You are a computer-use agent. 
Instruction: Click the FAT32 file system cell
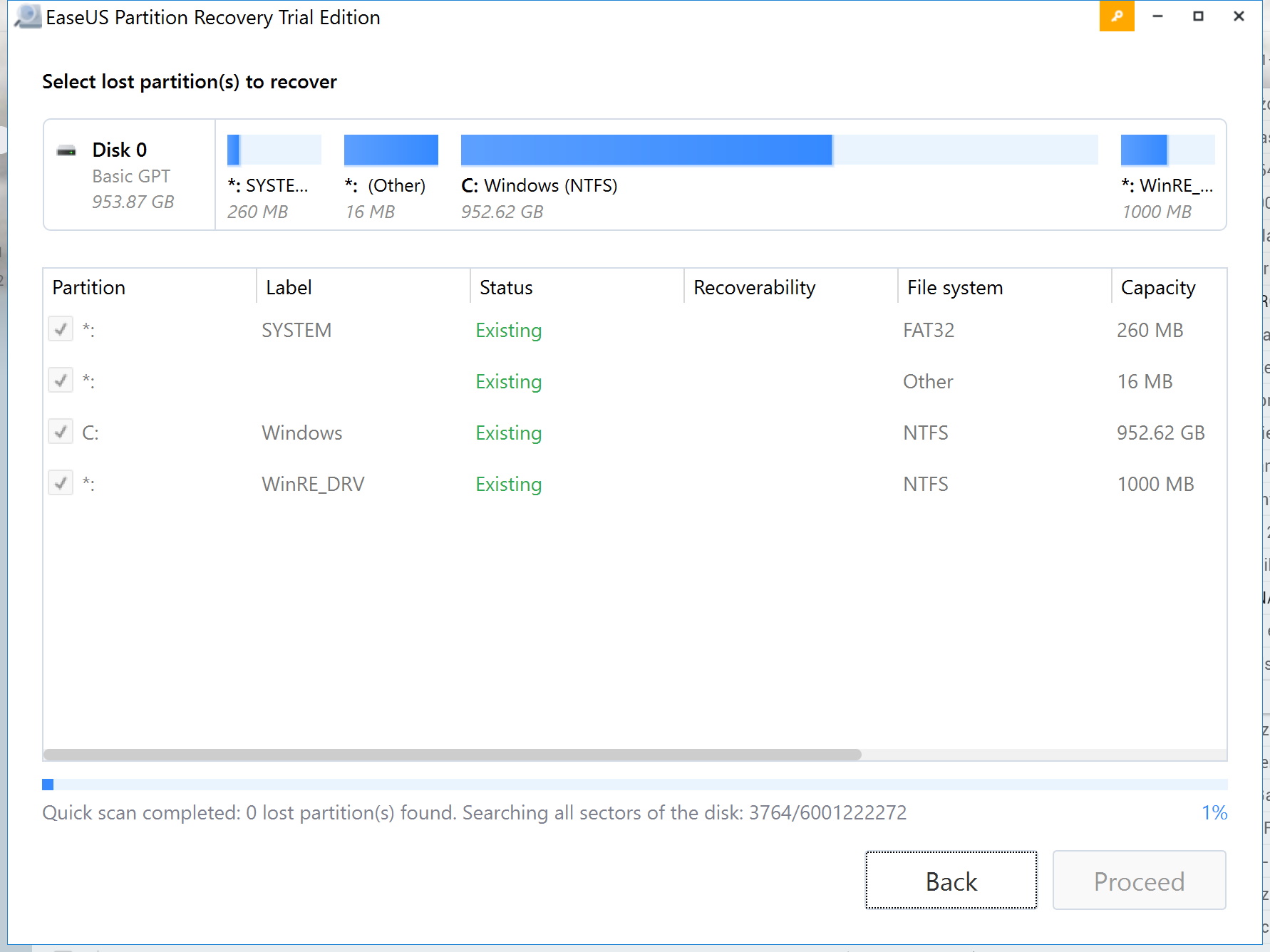(x=929, y=330)
